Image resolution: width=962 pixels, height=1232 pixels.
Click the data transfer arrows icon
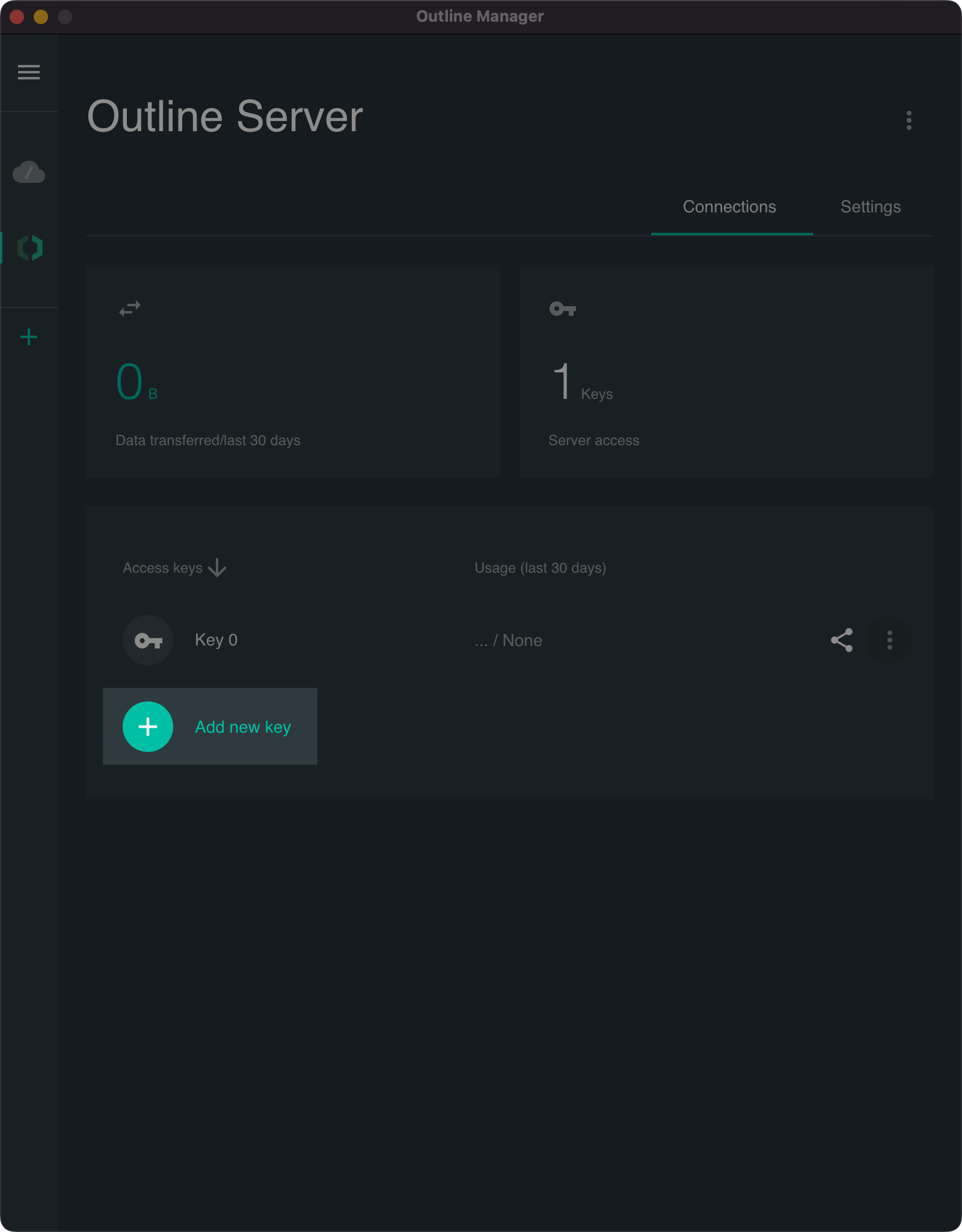coord(130,309)
